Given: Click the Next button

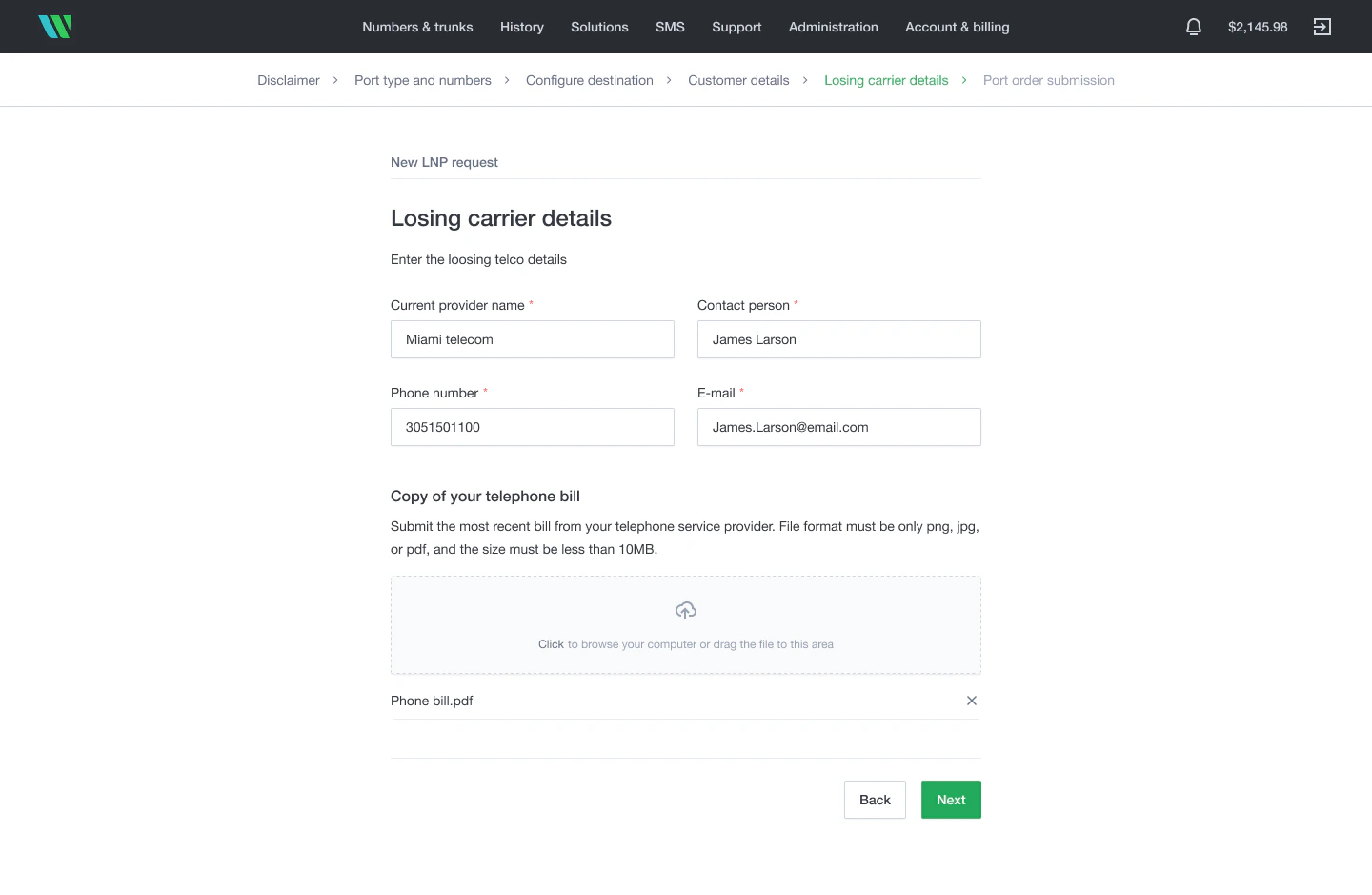Looking at the screenshot, I should click(950, 799).
